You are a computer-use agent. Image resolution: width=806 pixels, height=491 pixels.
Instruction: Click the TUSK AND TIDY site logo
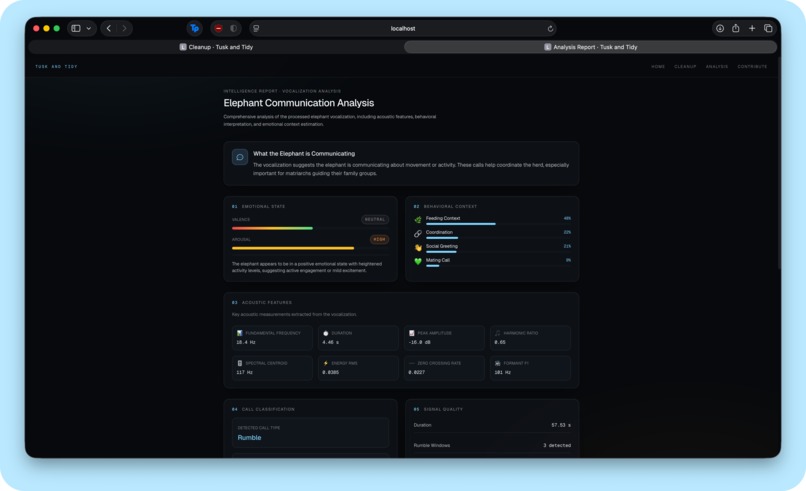coord(56,66)
